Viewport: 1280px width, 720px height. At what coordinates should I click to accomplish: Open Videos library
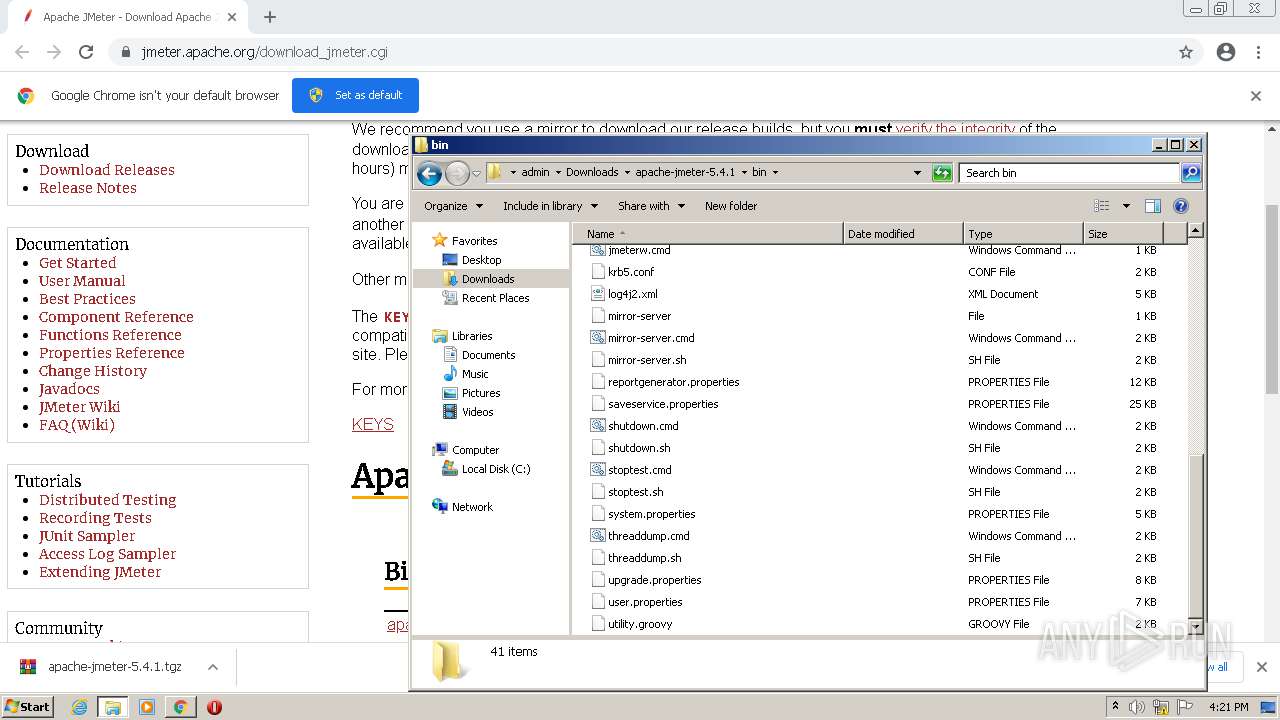click(x=477, y=412)
